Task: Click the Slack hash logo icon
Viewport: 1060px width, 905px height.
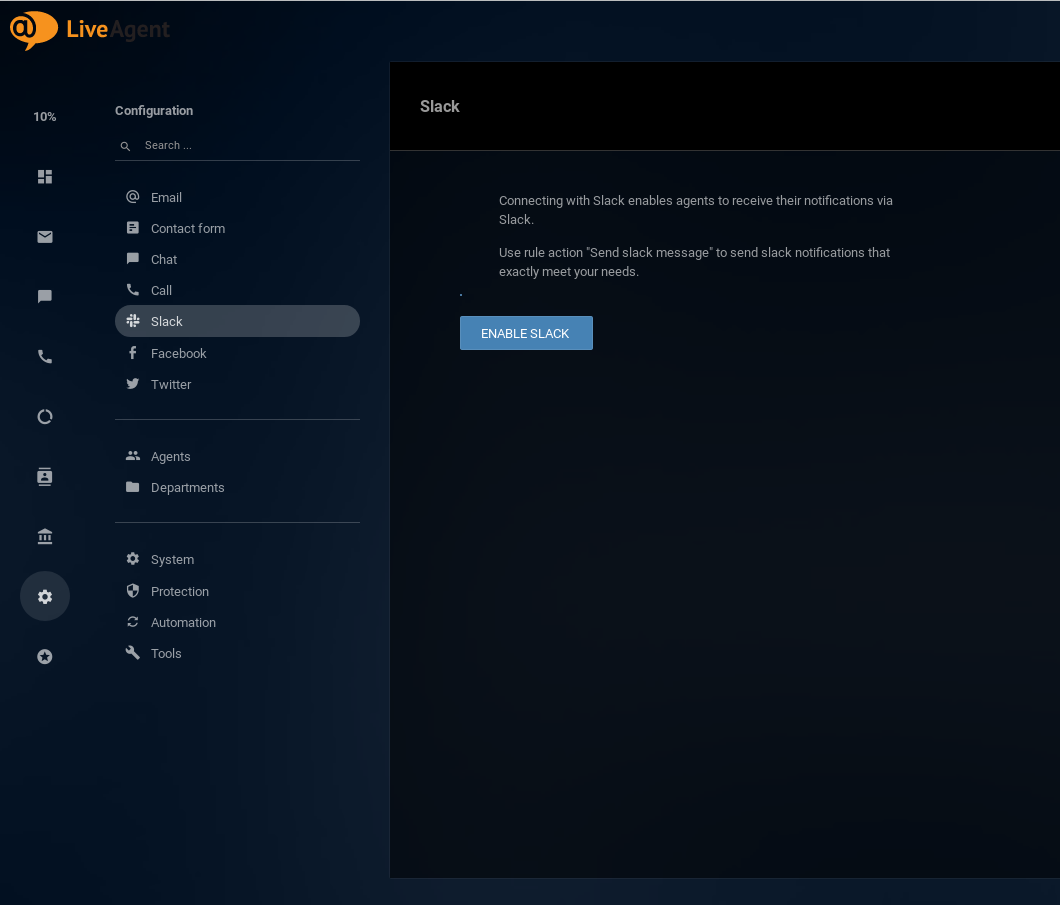Action: [132, 320]
